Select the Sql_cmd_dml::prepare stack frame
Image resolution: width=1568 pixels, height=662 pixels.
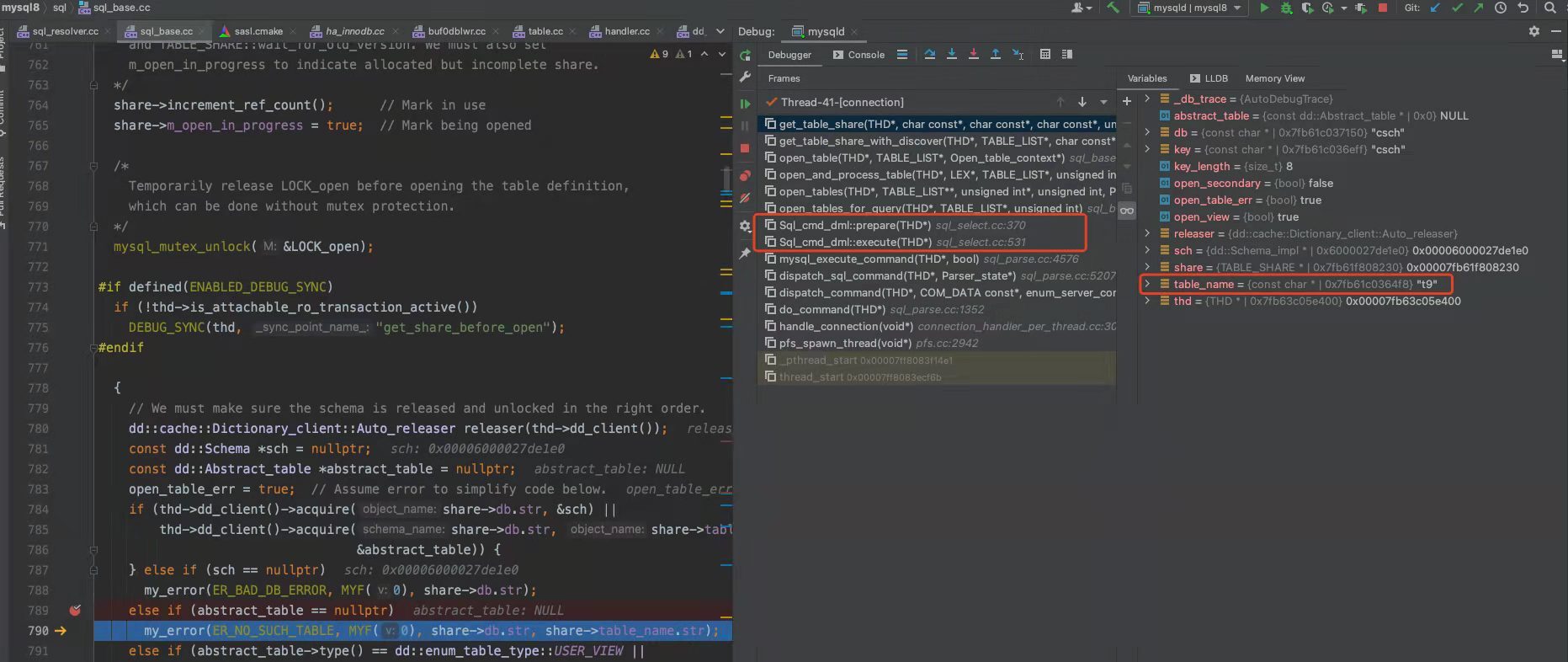(854, 226)
